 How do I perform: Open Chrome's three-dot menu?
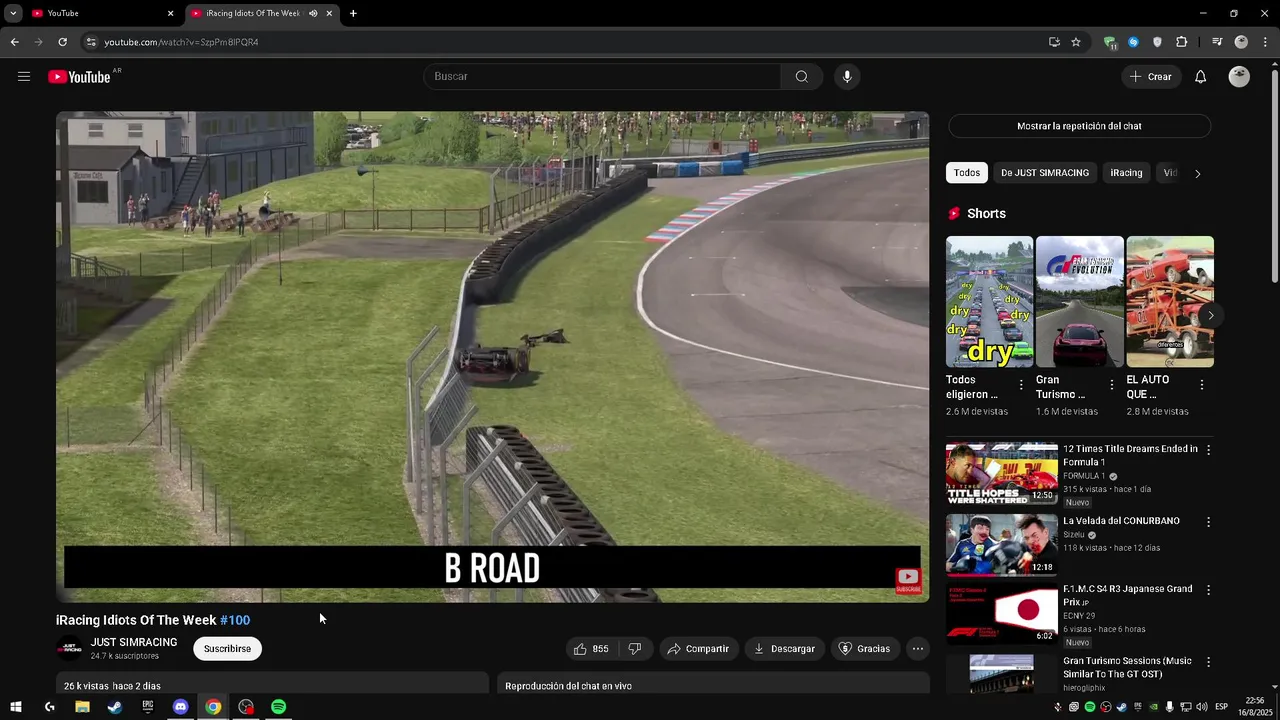[1265, 42]
